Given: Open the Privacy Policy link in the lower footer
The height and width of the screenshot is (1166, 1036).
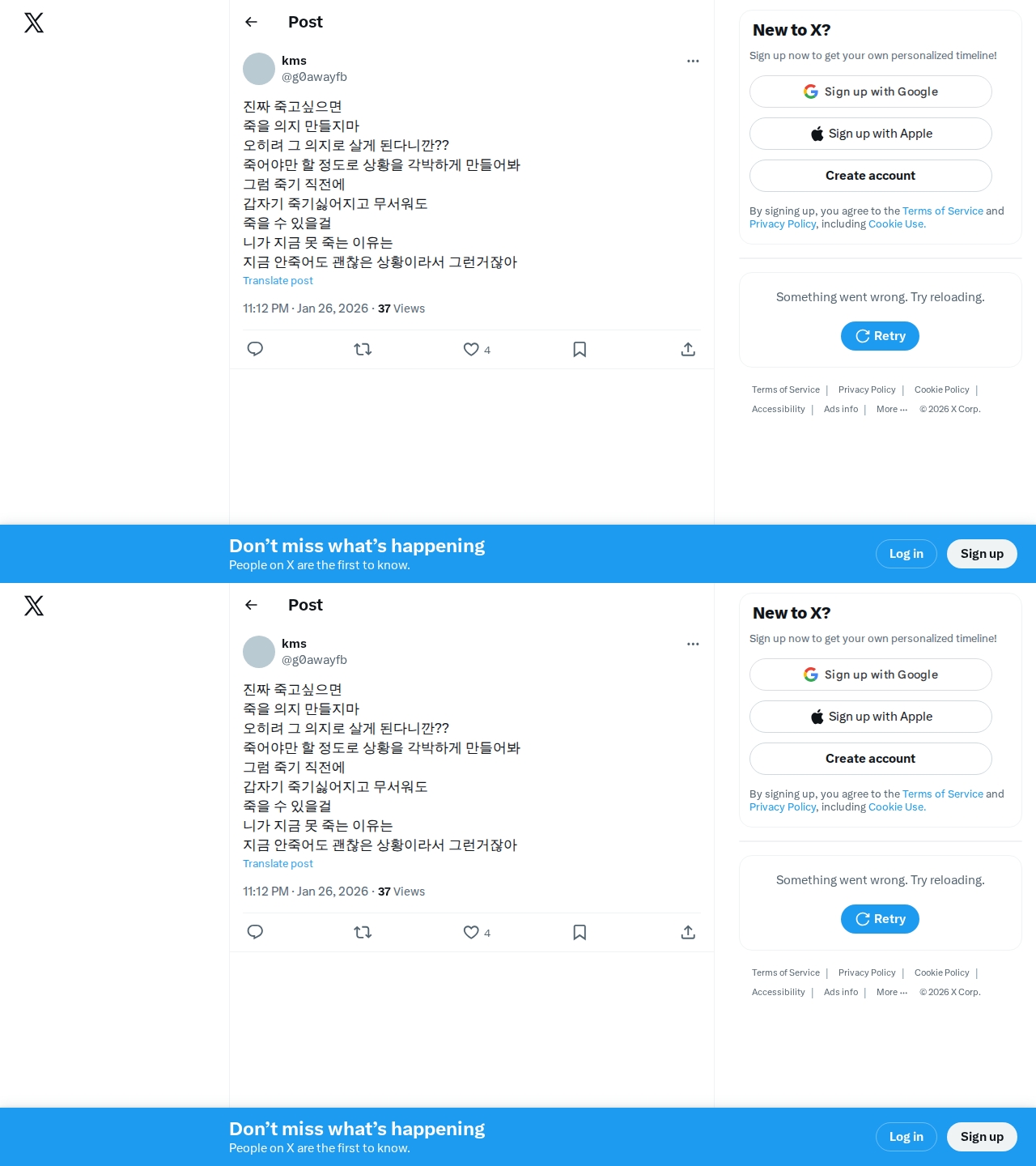Looking at the screenshot, I should [x=867, y=972].
